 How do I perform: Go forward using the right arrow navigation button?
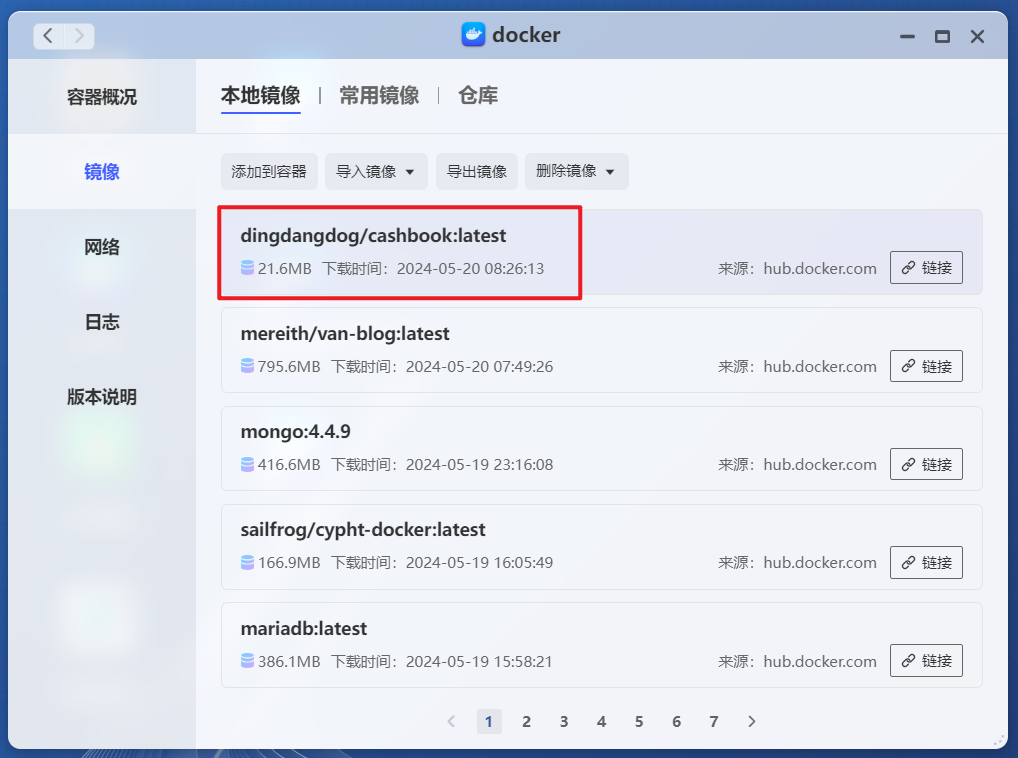coord(79,36)
